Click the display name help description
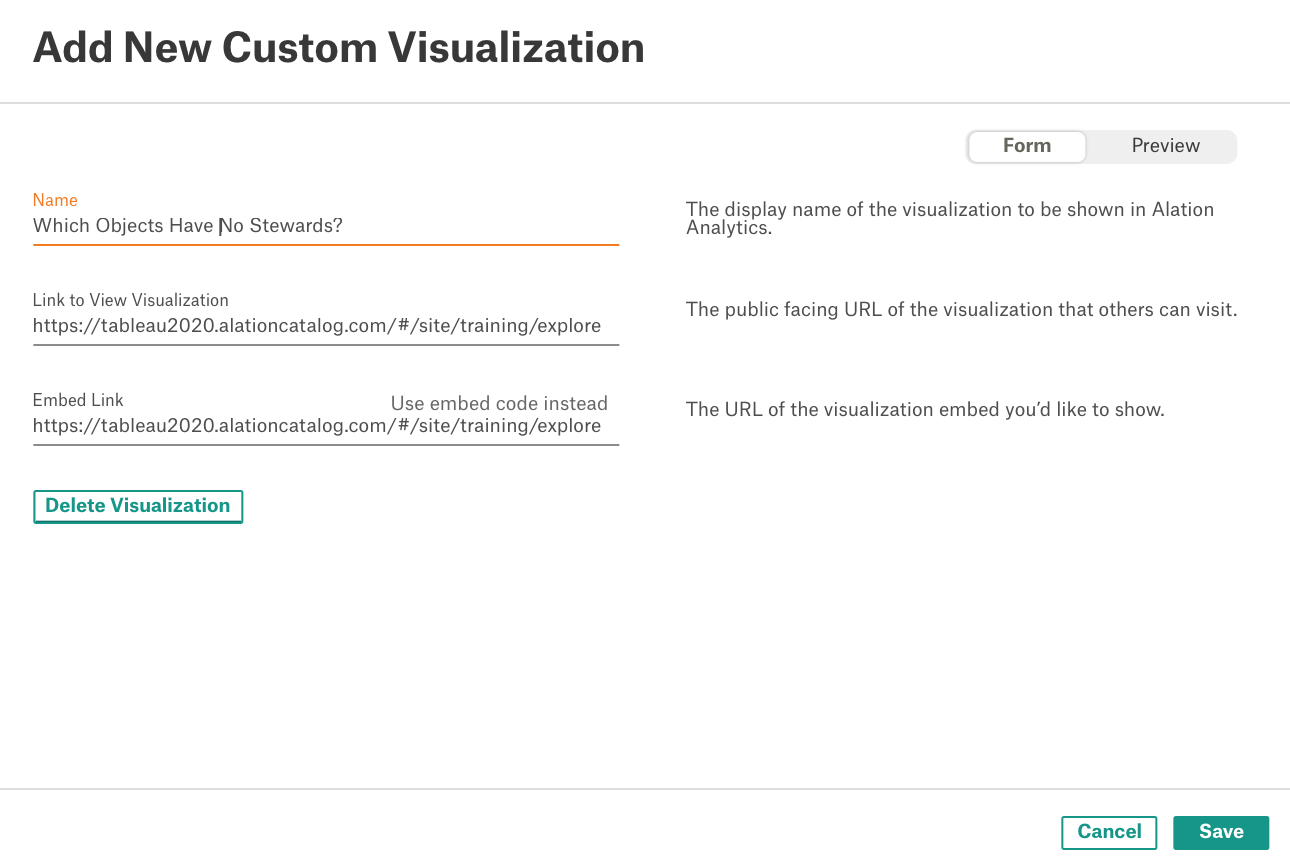1290x866 pixels. 950,218
